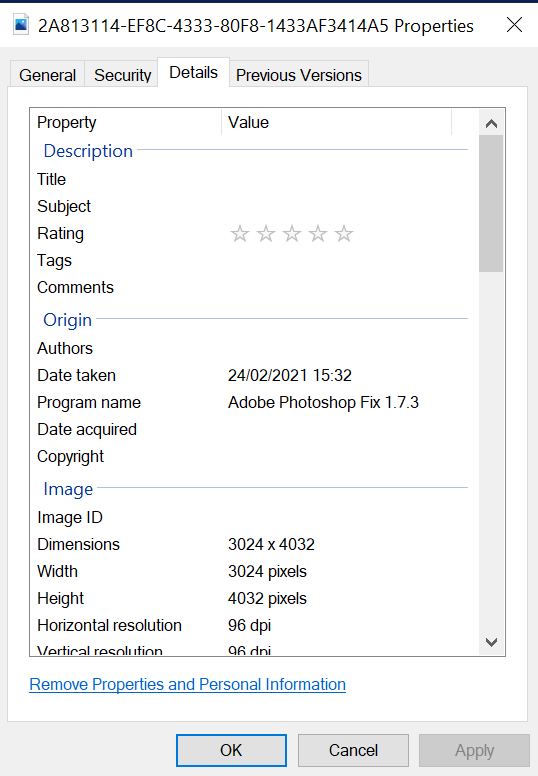Set rating to five stars
The height and width of the screenshot is (776, 538).
(x=344, y=234)
